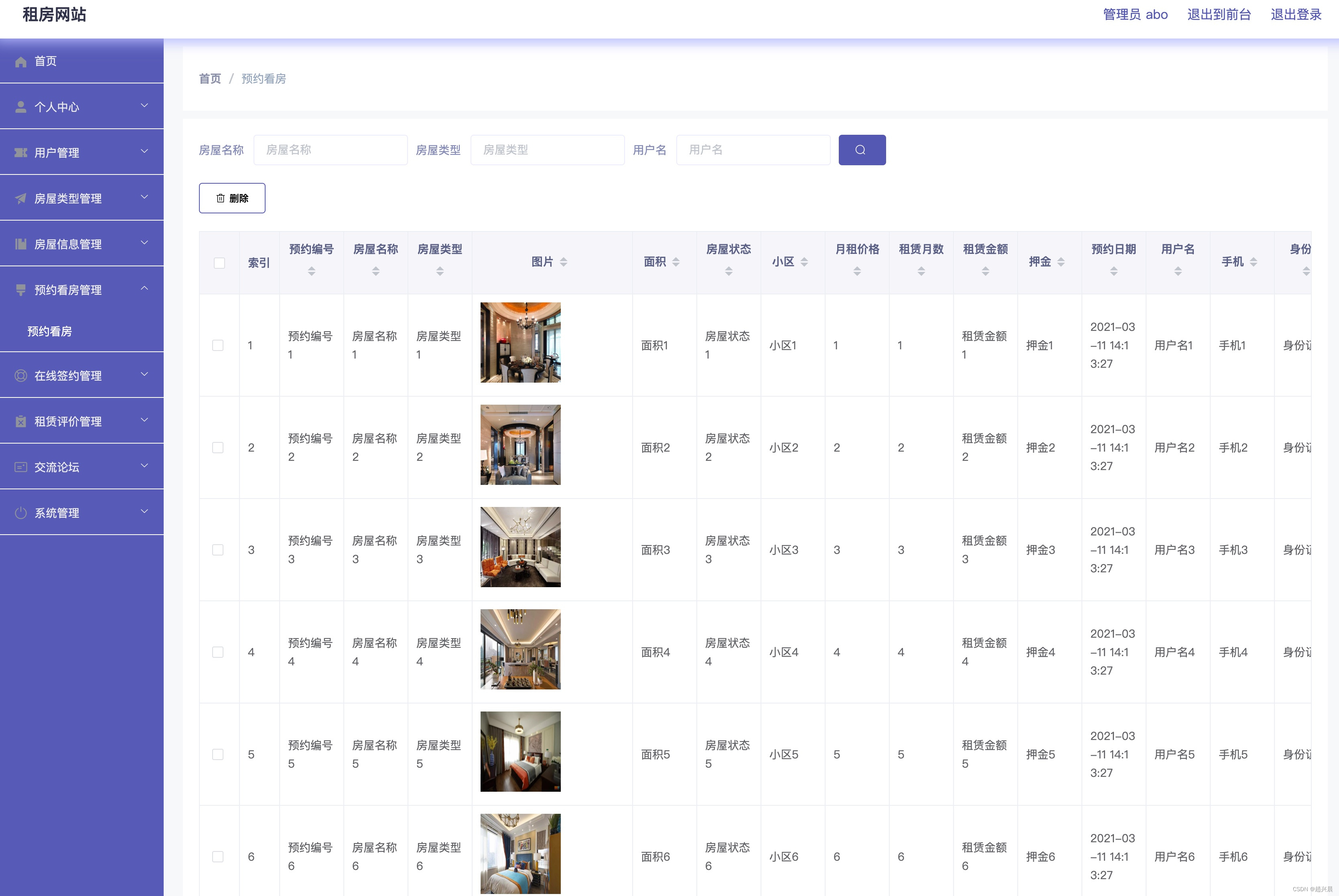Sort by 月租价格 column arrows
This screenshot has height=896, width=1339.
[857, 272]
